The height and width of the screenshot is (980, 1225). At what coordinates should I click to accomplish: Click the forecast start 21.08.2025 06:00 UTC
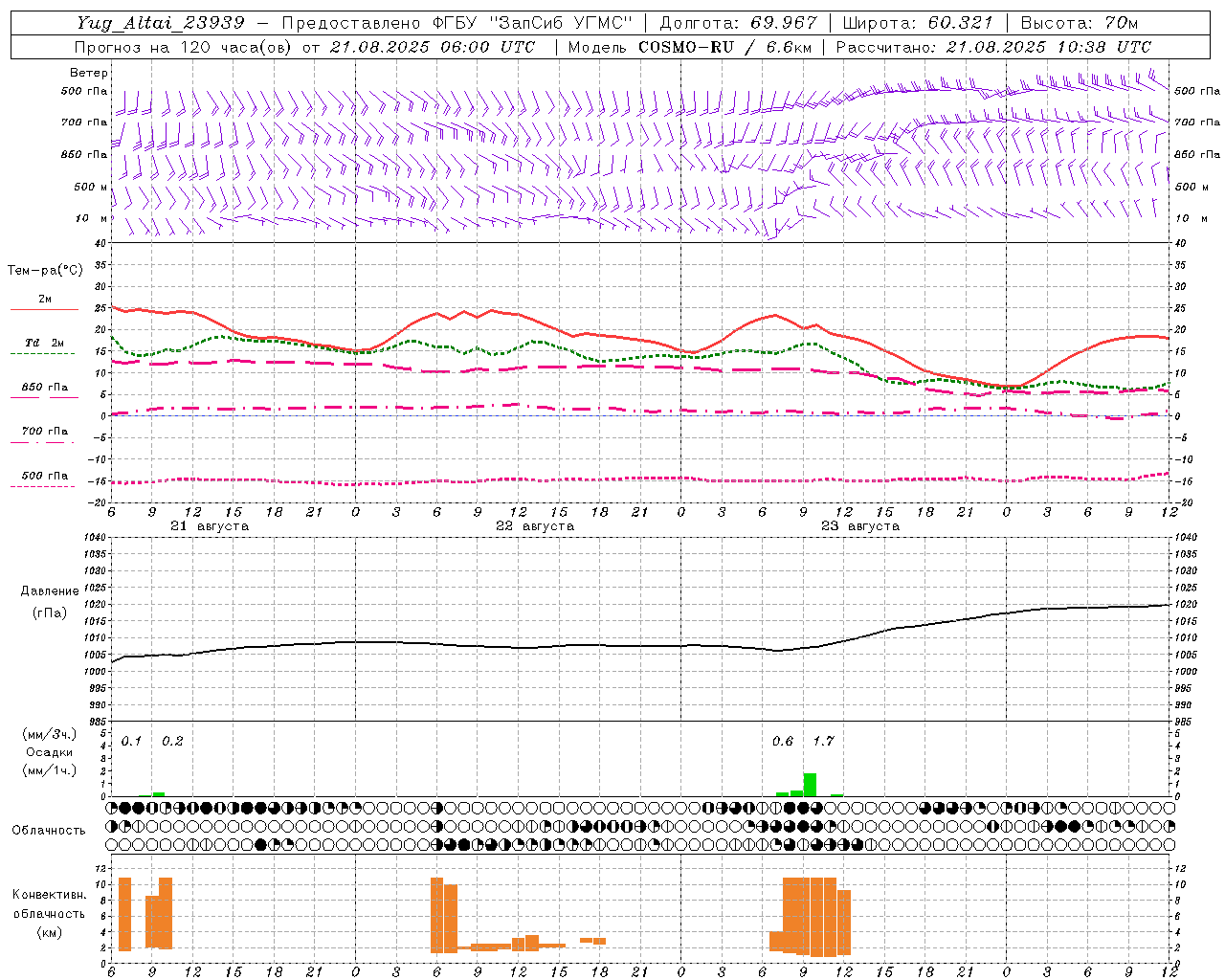(433, 47)
